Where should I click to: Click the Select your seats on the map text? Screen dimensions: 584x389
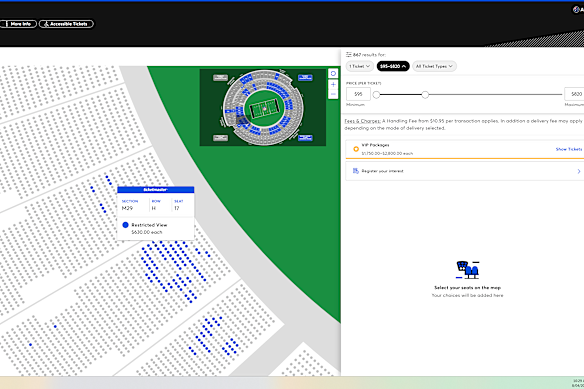tap(467, 288)
